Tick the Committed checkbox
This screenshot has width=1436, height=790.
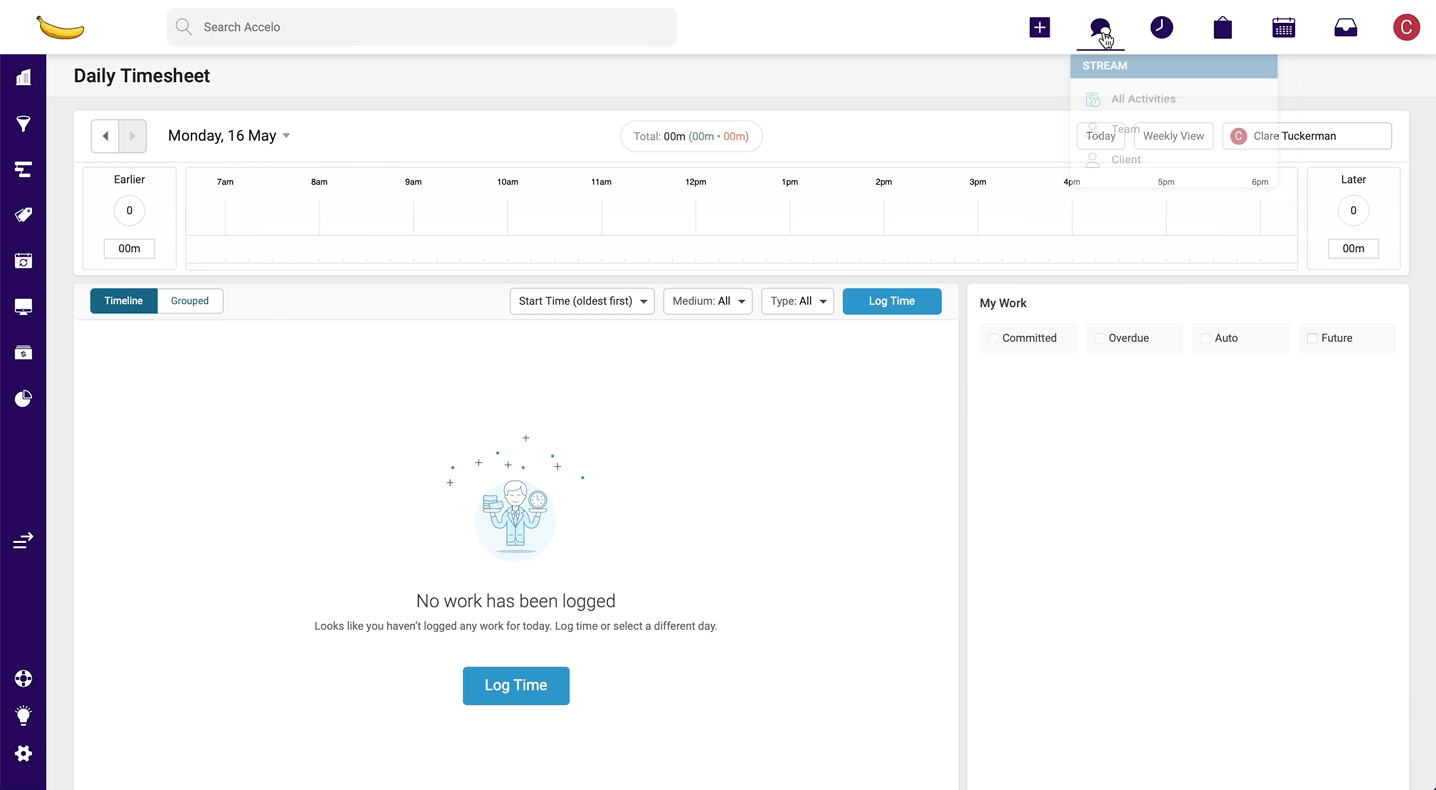coord(993,338)
